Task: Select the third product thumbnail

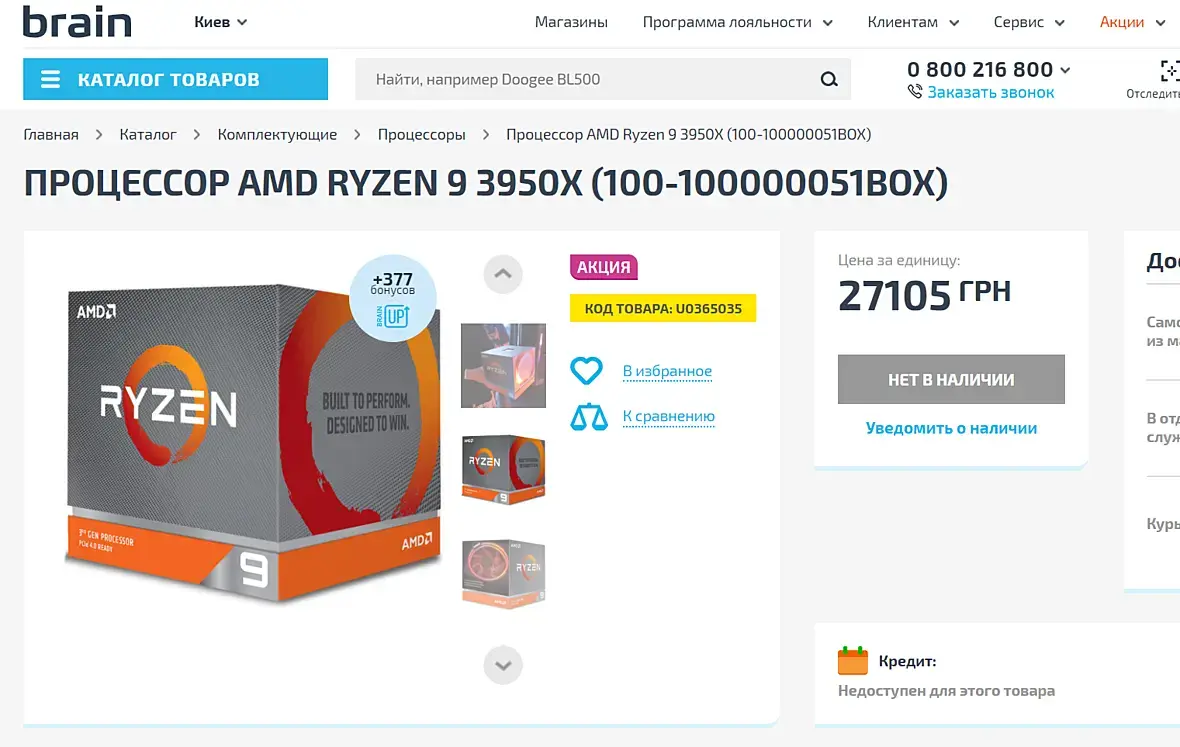Action: point(503,573)
